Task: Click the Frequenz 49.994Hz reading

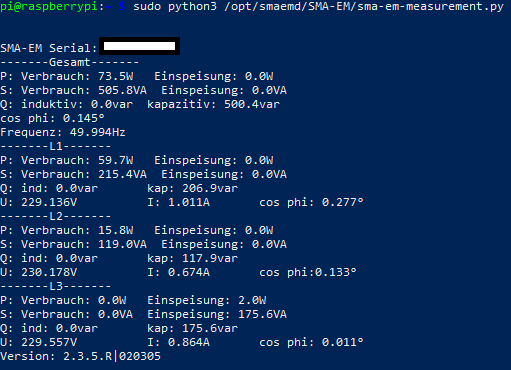Action: (63, 132)
